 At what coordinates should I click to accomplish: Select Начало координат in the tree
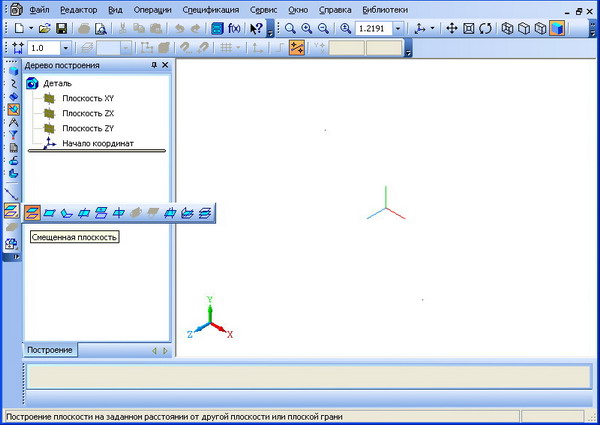coord(97,143)
